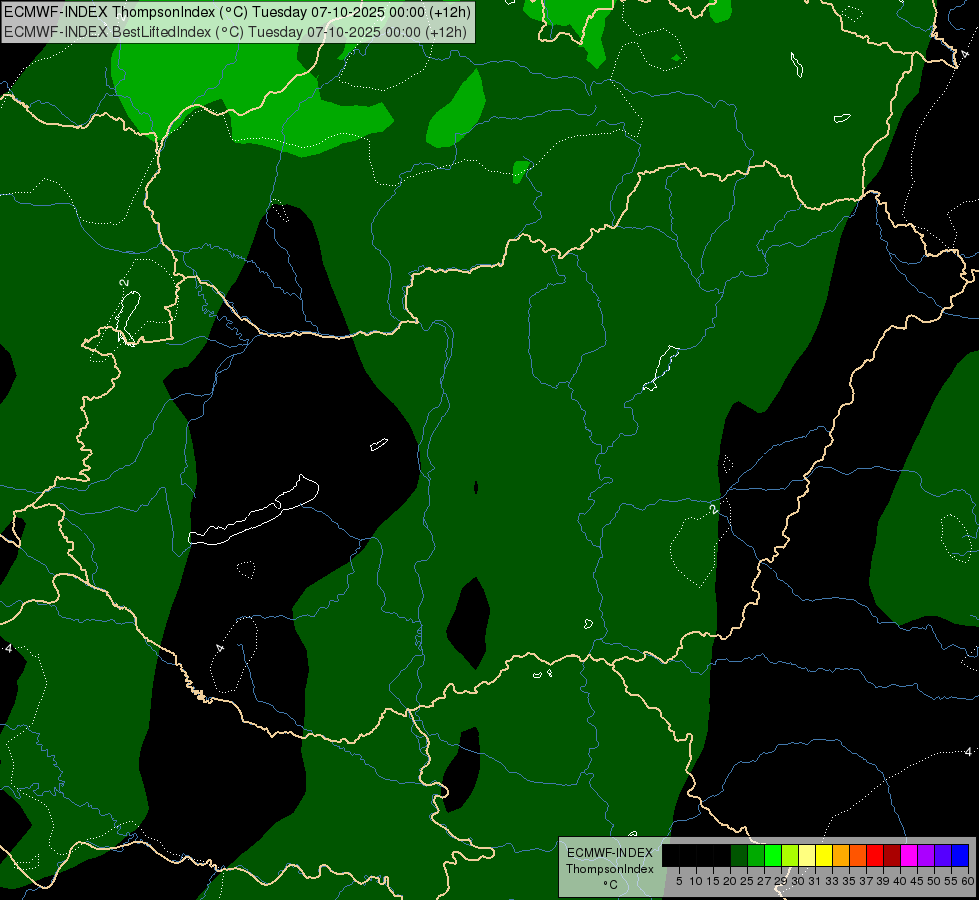Viewport: 979px width, 900px height.
Task: Click the legend value 5
Action: point(679,881)
